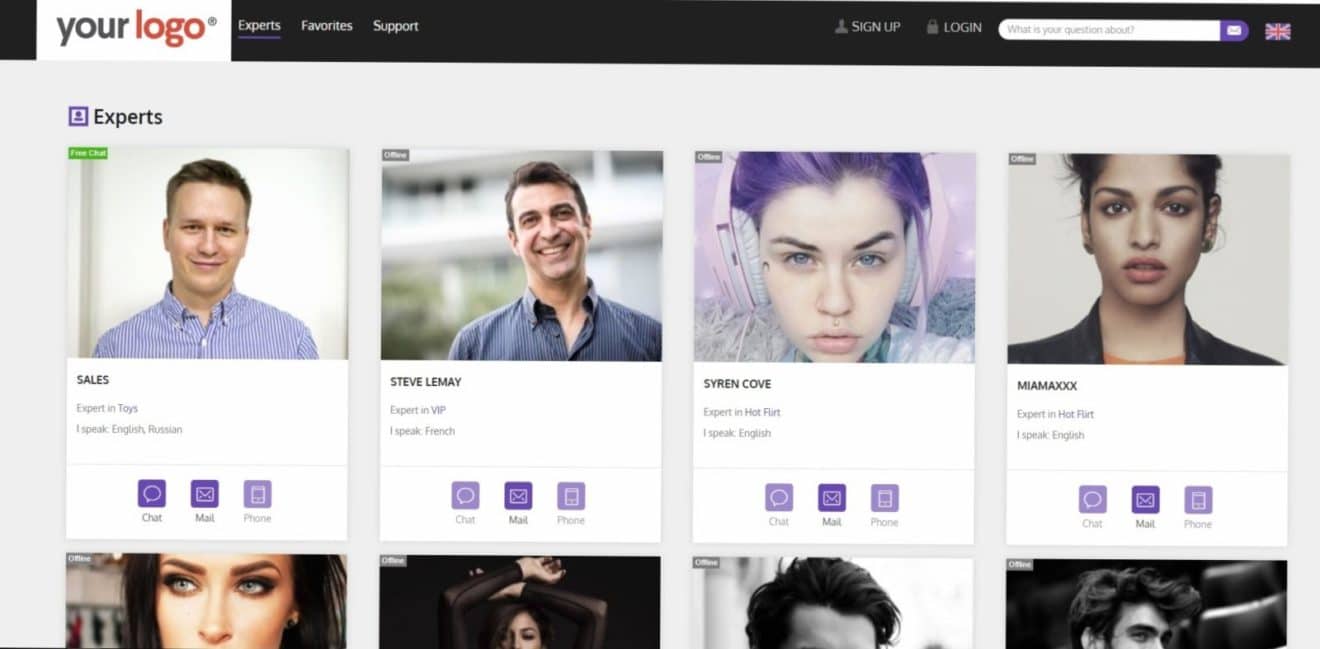Click the SIGN UP link

(x=867, y=27)
